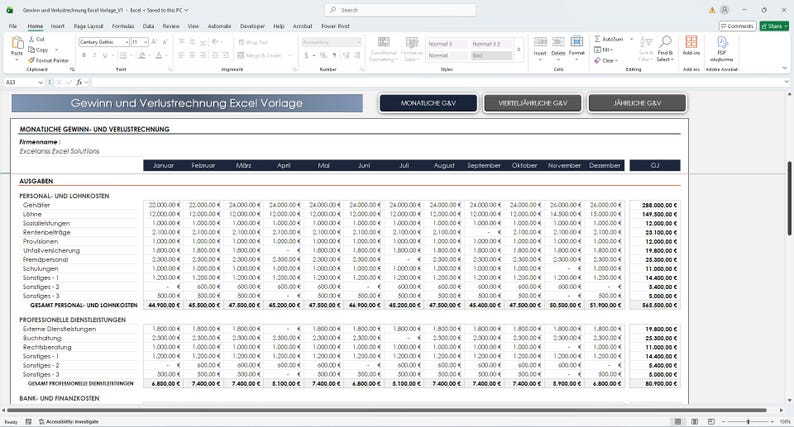This screenshot has width=794, height=427.
Task: Open Format as Table gallery
Action: pos(412,49)
